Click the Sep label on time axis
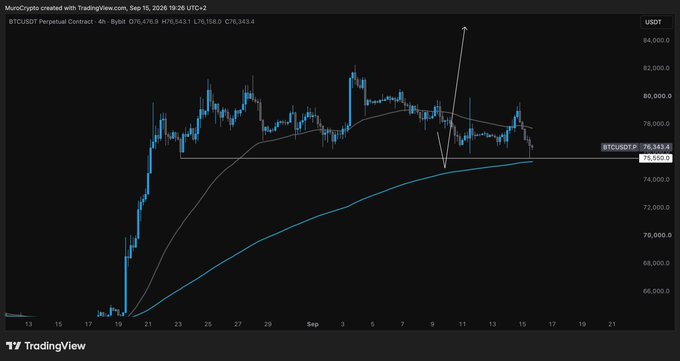 (312, 324)
